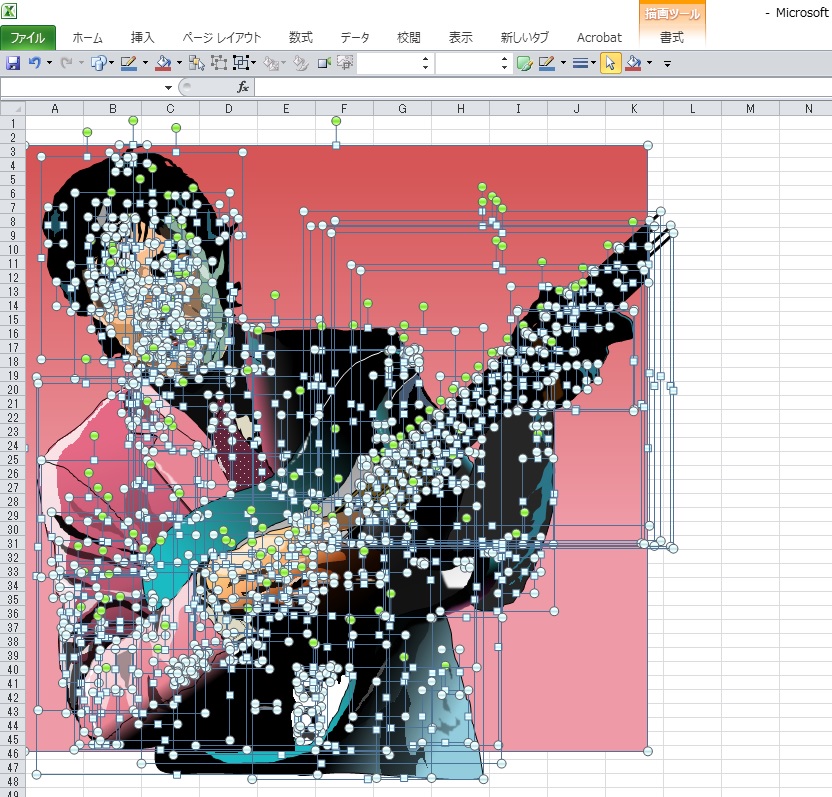The image size is (832, 797).
Task: Click the Ungroup objects icon with dropdown
Action: 241,63
